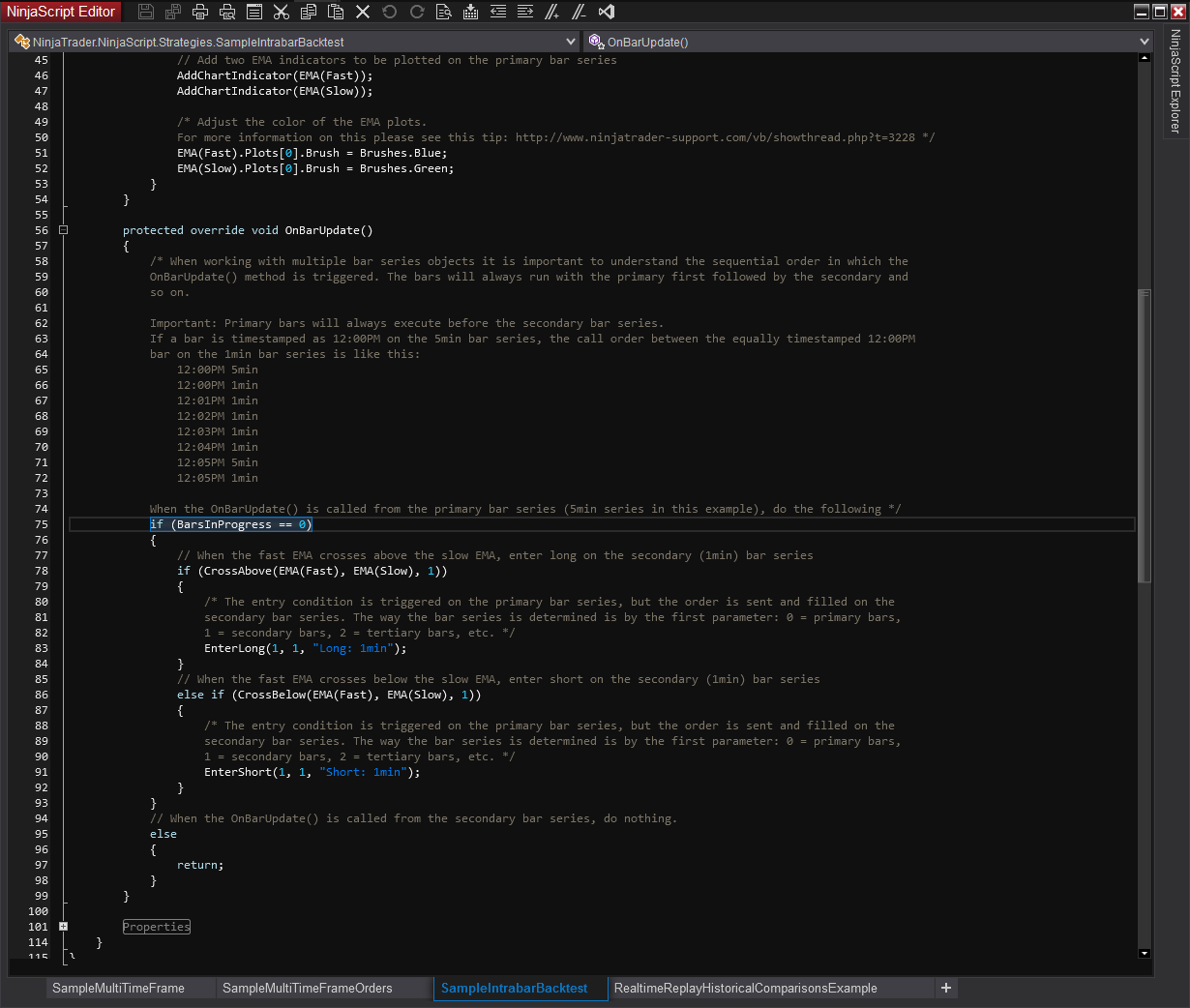1190x1008 pixels.
Task: Click the Paste clipboard icon
Action: point(336,12)
